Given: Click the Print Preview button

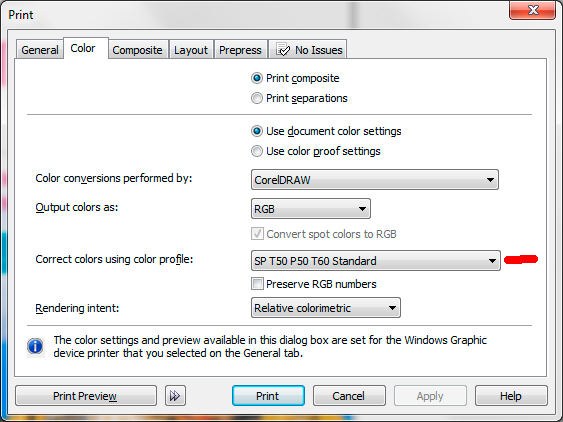Looking at the screenshot, I should click(86, 396).
